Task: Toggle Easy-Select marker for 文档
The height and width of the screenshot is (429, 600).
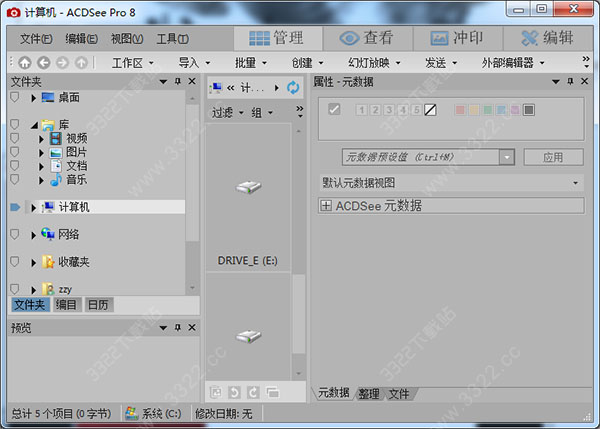Action: point(15,166)
